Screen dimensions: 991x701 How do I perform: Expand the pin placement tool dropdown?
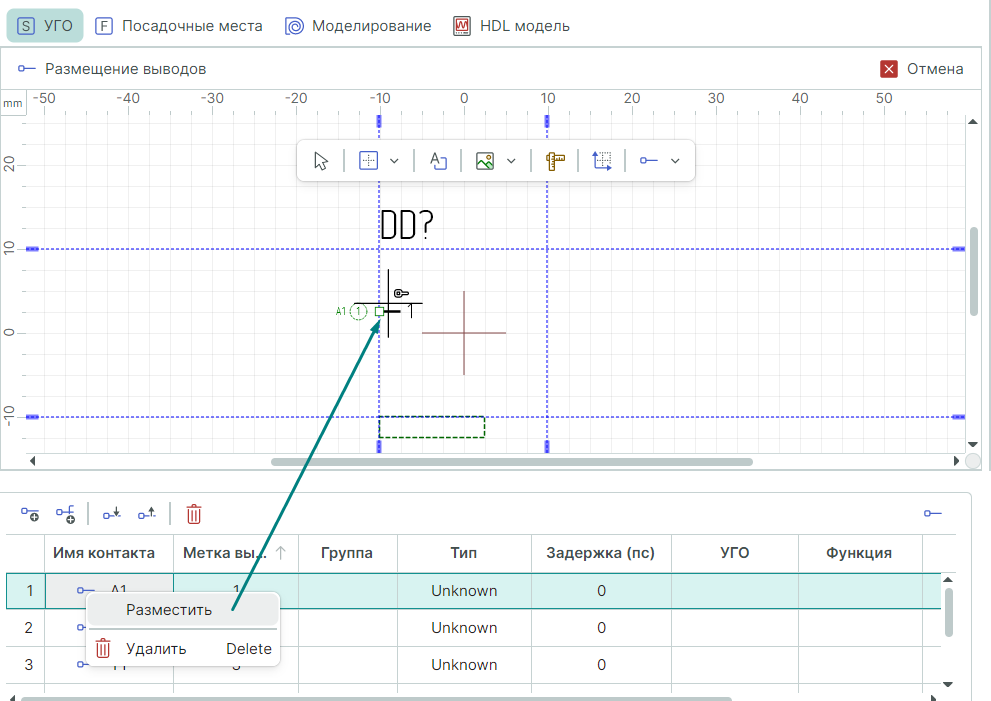point(675,161)
